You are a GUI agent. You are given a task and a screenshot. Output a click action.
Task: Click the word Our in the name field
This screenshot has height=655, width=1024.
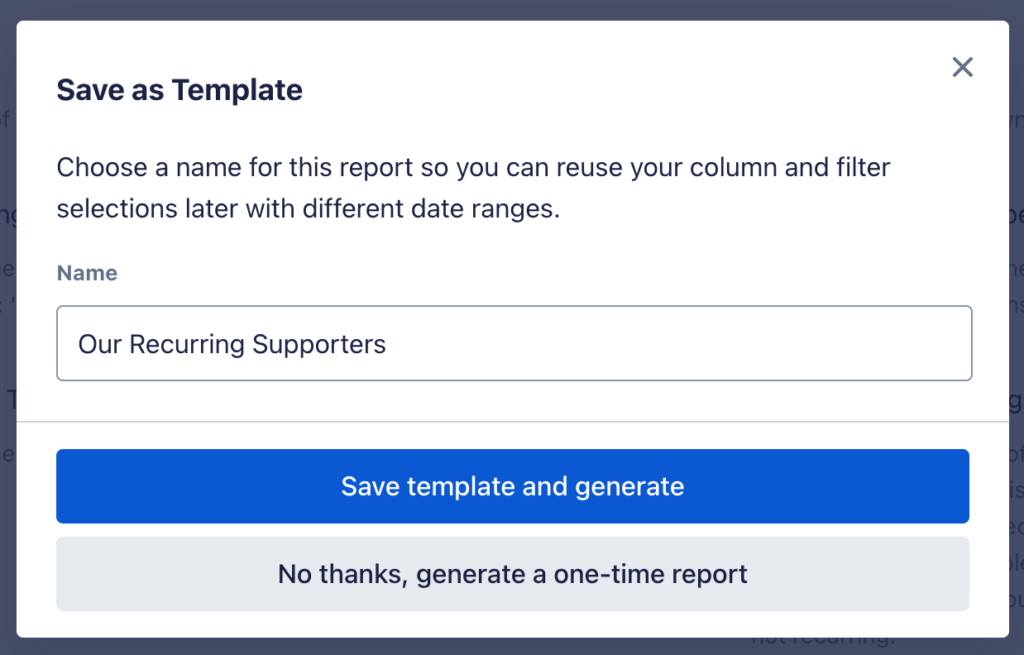[100, 345]
